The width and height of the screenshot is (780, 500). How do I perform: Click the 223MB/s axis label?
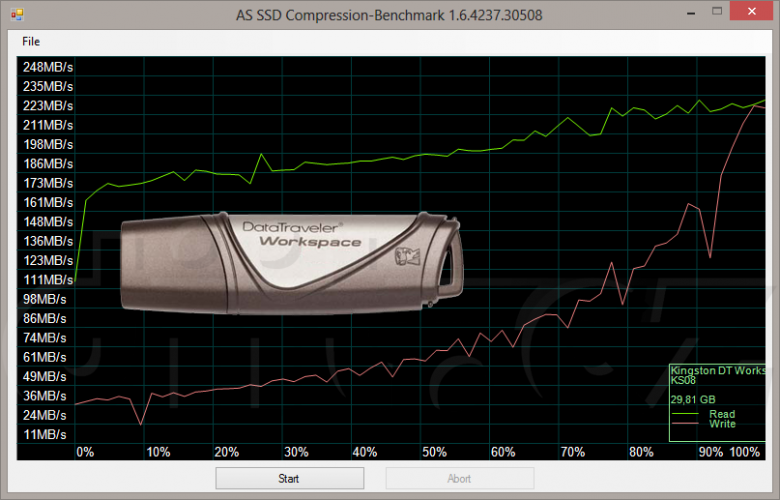coord(48,105)
